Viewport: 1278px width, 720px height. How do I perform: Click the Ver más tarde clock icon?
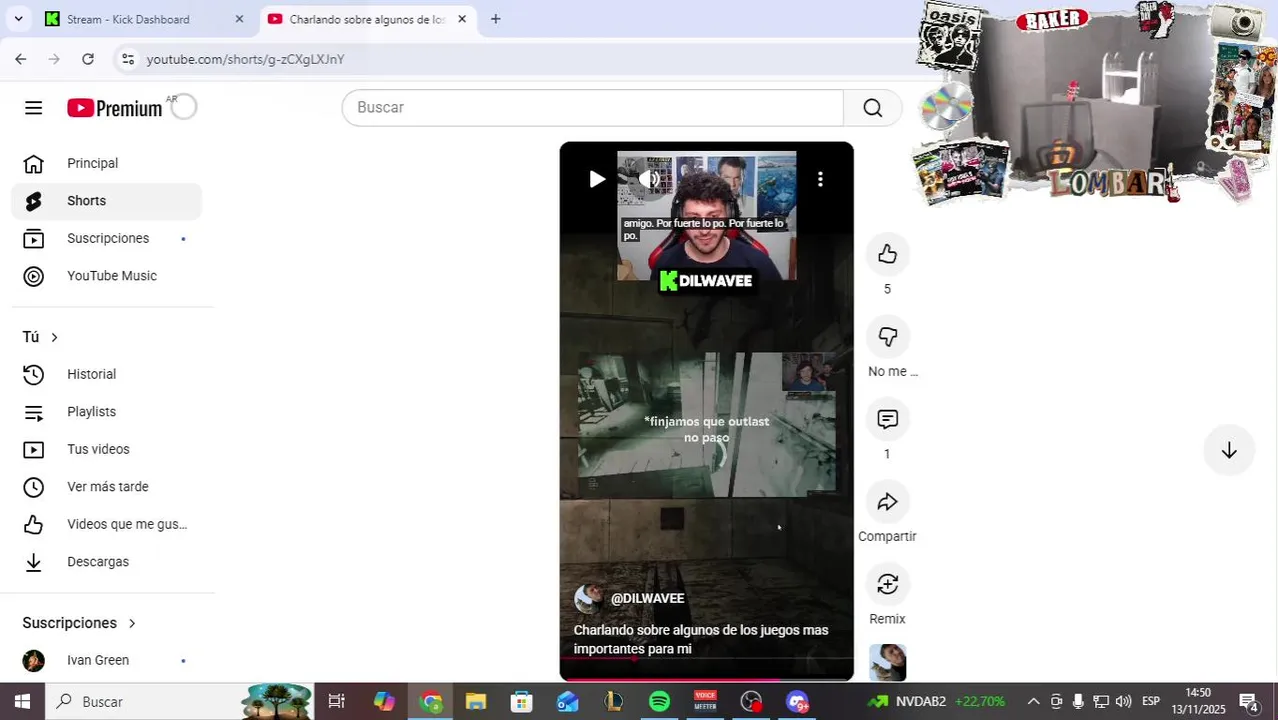(34, 487)
